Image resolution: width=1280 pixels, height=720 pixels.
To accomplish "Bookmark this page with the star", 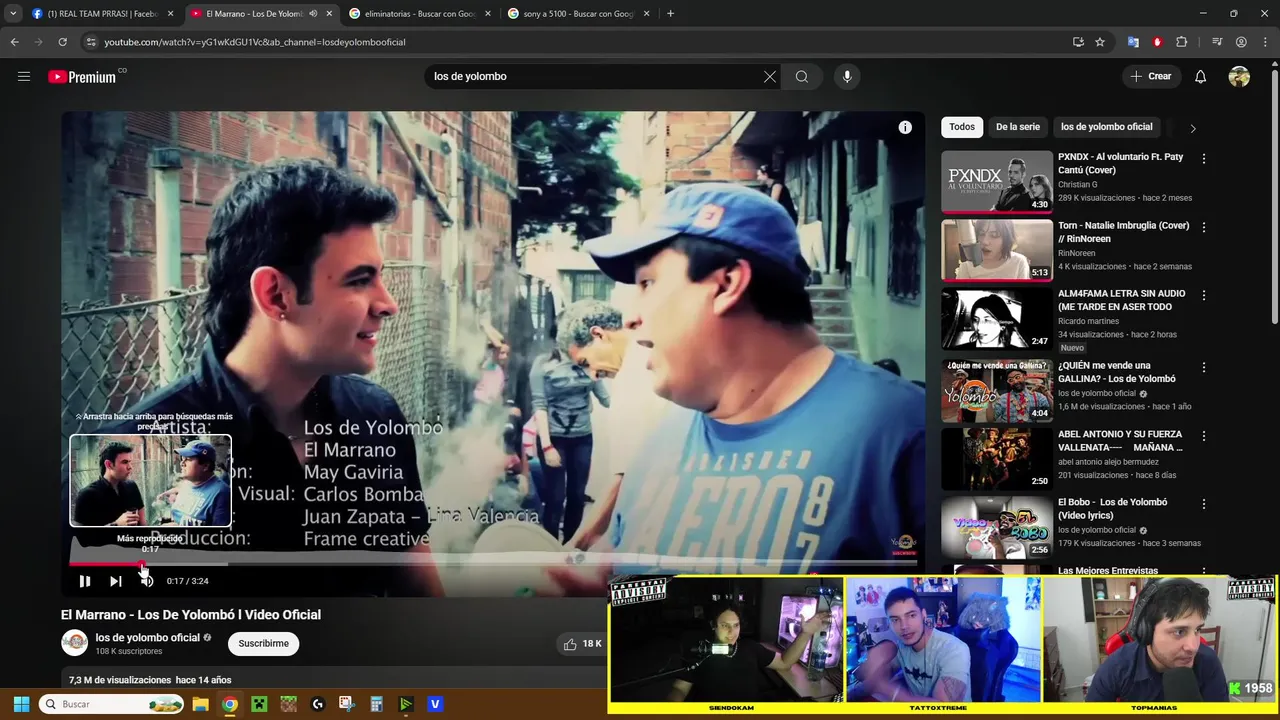I will point(1100,42).
